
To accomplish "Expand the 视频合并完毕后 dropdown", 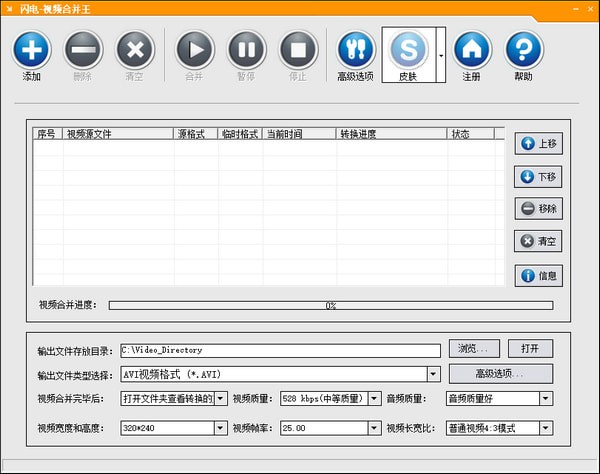I will [220, 399].
